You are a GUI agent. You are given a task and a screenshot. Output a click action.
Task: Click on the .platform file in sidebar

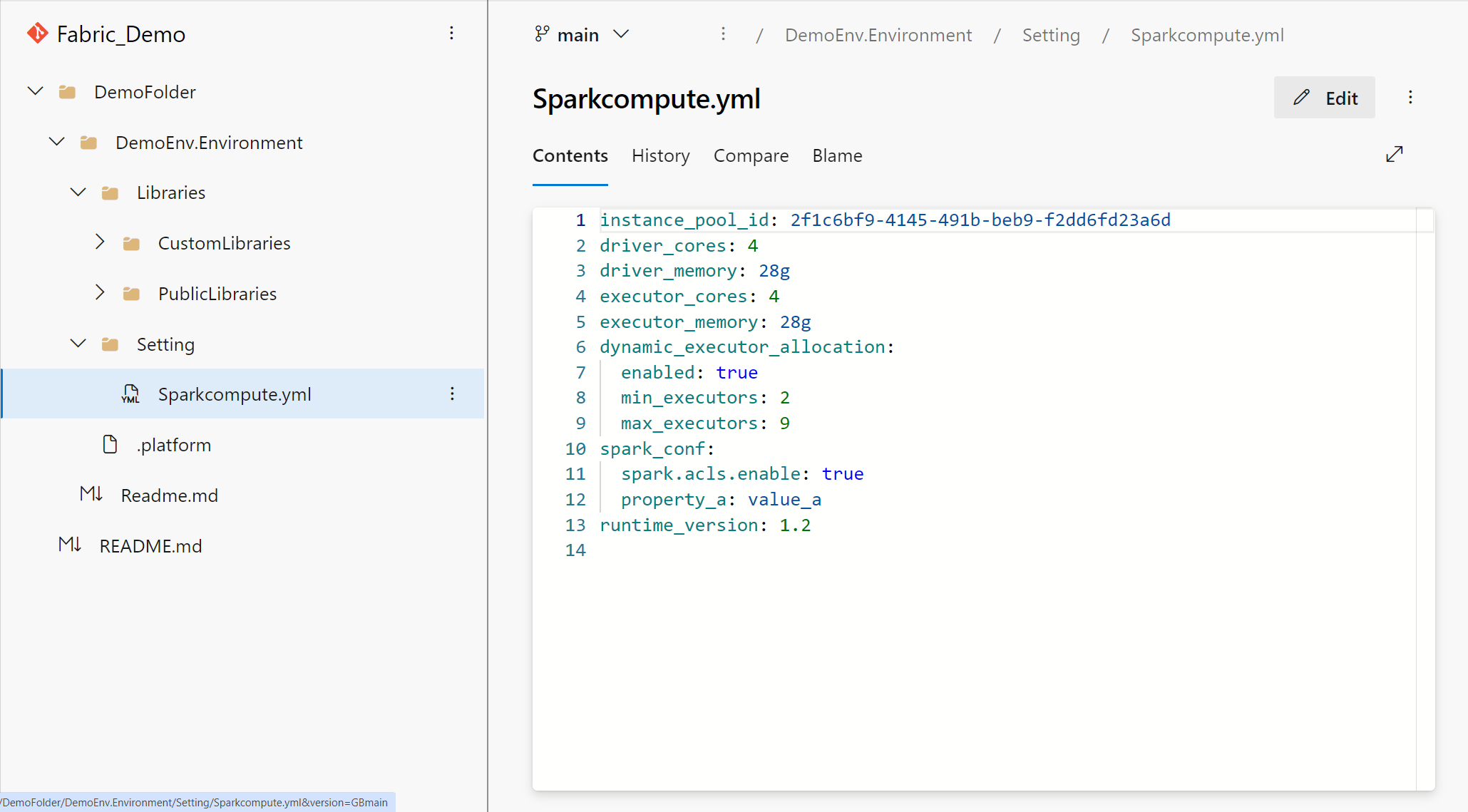(x=175, y=444)
